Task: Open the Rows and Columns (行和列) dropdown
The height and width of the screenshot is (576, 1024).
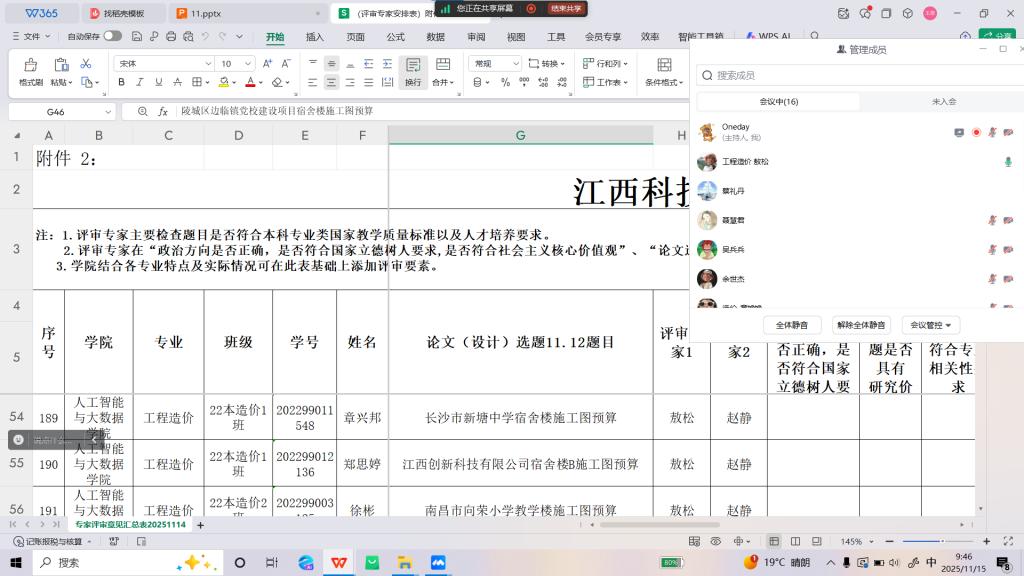Action: [605, 63]
